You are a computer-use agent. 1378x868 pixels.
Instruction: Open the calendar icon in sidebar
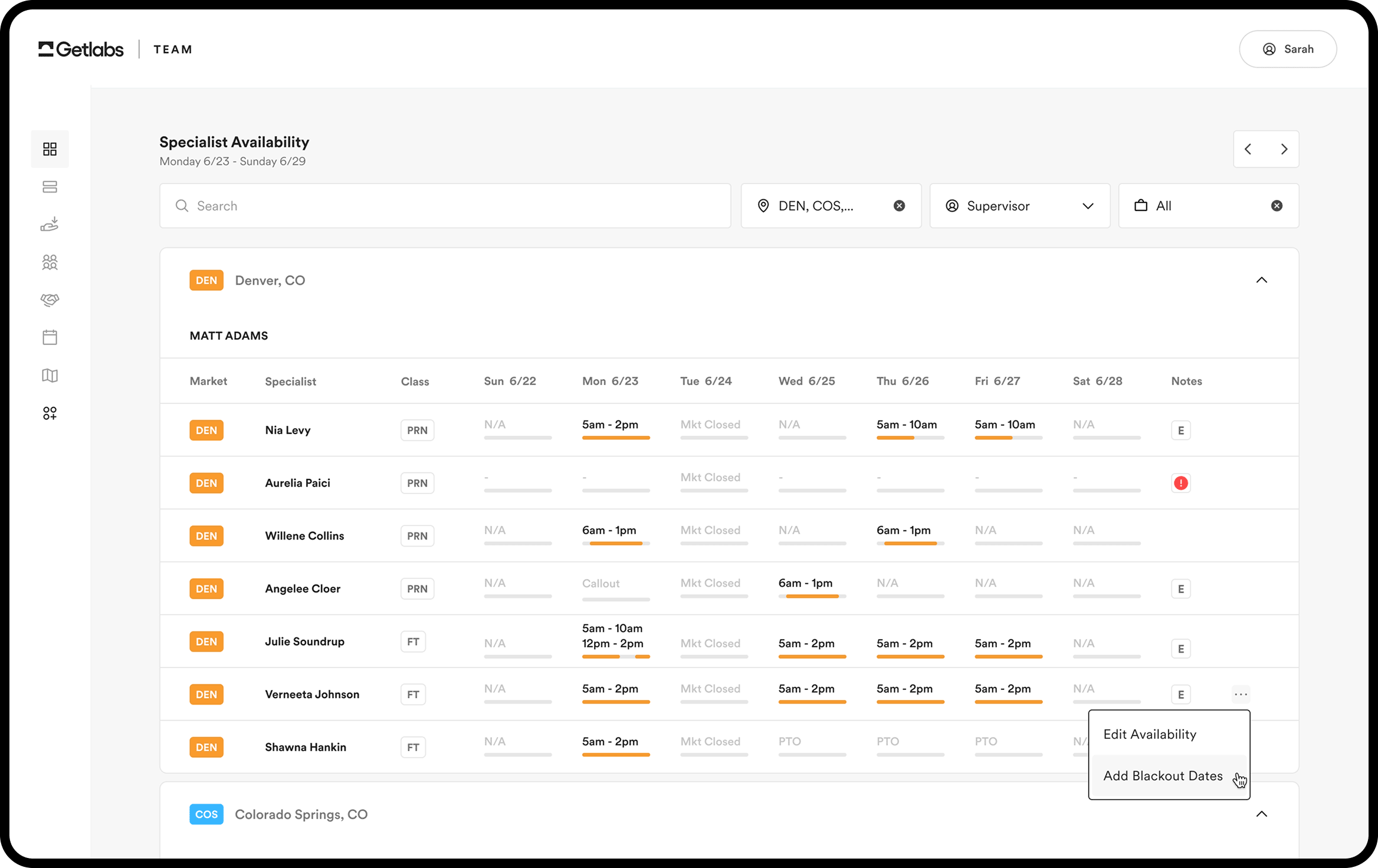pos(50,337)
